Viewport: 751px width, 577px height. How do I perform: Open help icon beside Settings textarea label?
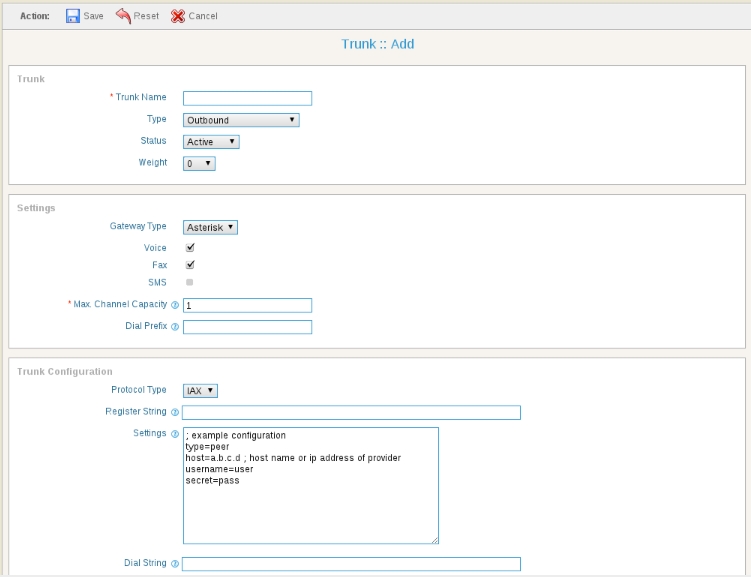pos(175,434)
